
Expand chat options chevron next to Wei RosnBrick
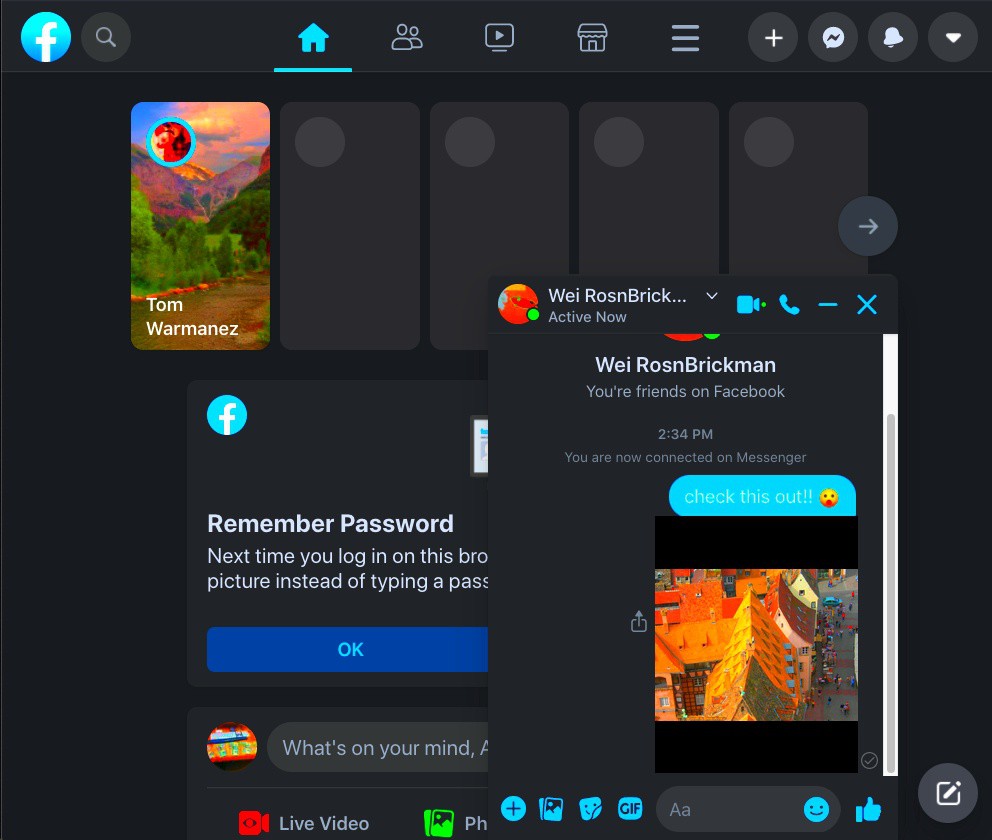point(712,295)
